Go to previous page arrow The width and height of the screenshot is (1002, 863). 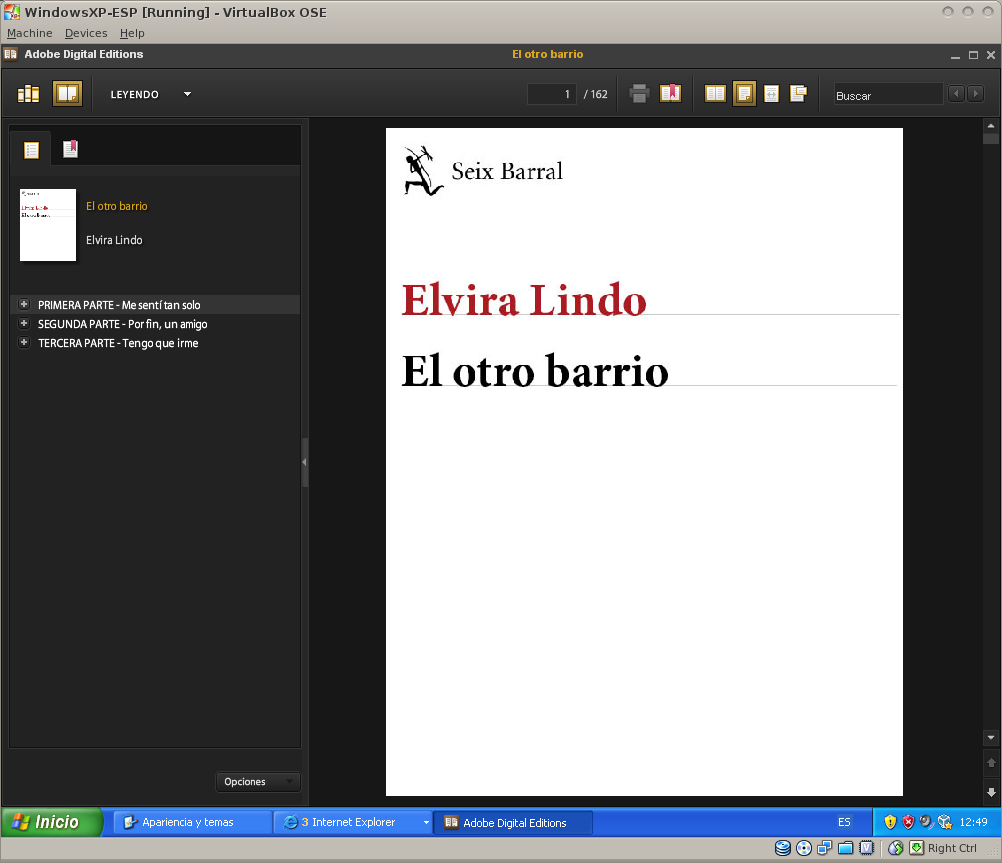point(991,763)
